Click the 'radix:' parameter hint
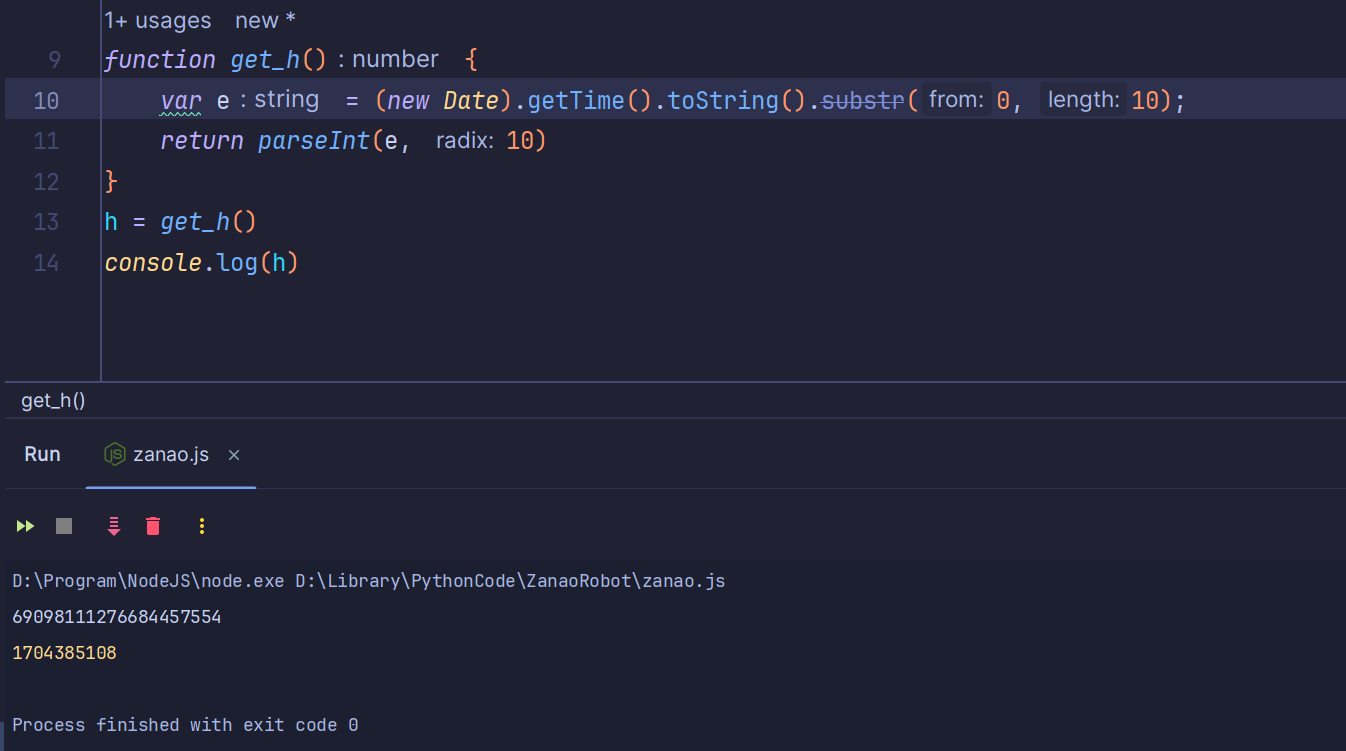 pos(465,141)
